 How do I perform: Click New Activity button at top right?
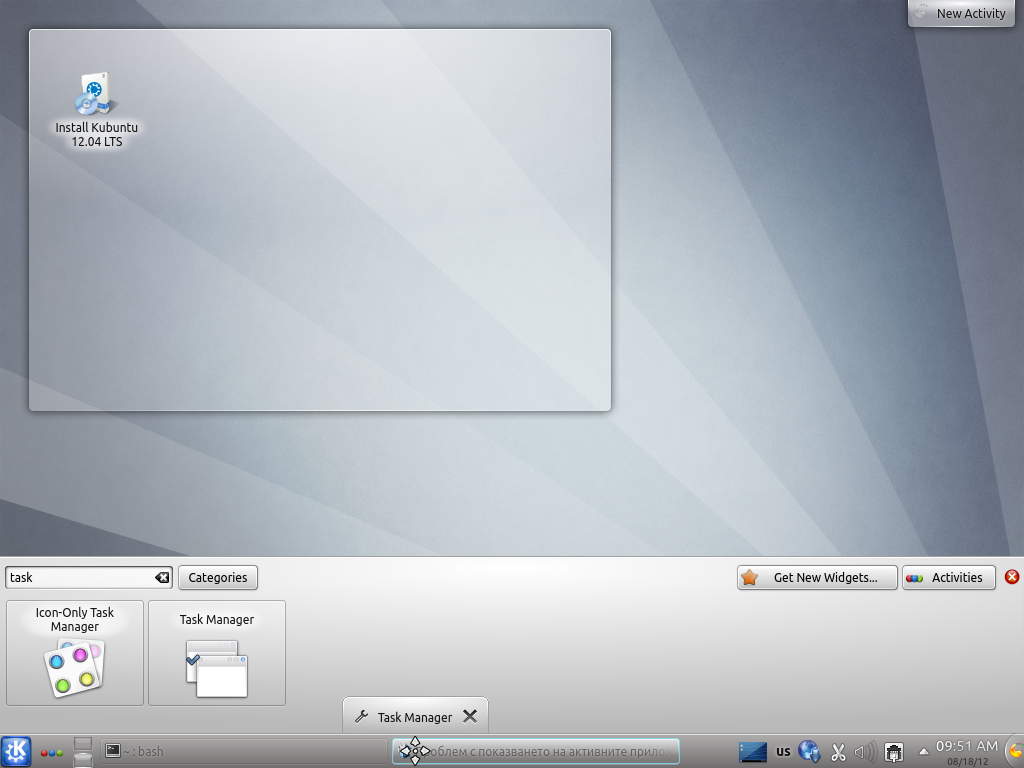click(962, 13)
